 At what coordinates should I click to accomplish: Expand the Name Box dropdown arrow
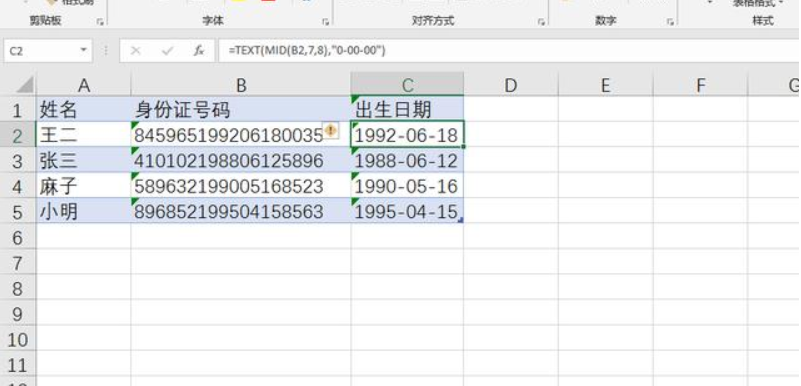tap(83, 51)
